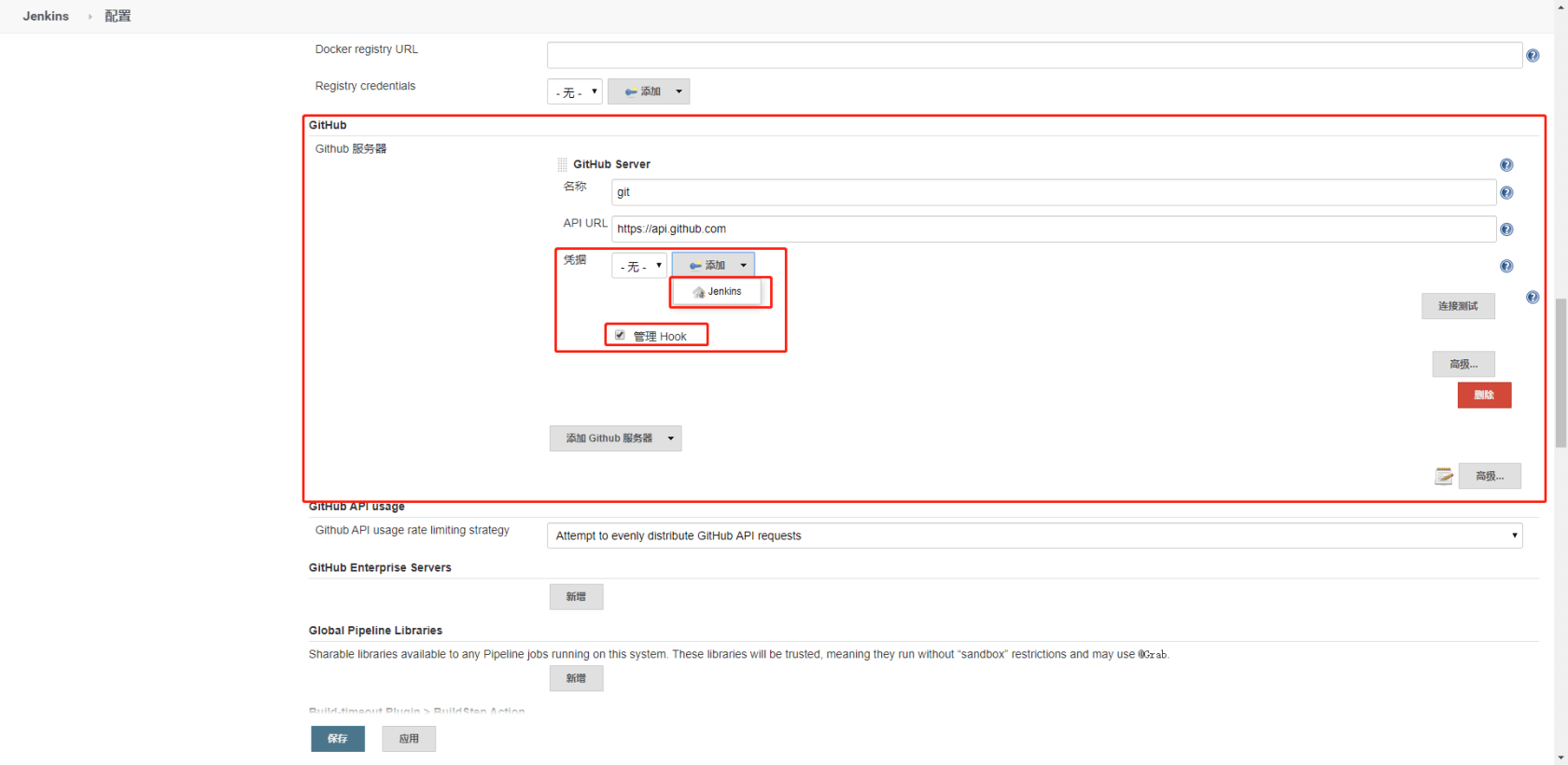Go to Jenkins home via breadcrumb
Image resolution: width=1568 pixels, height=765 pixels.
point(46,16)
